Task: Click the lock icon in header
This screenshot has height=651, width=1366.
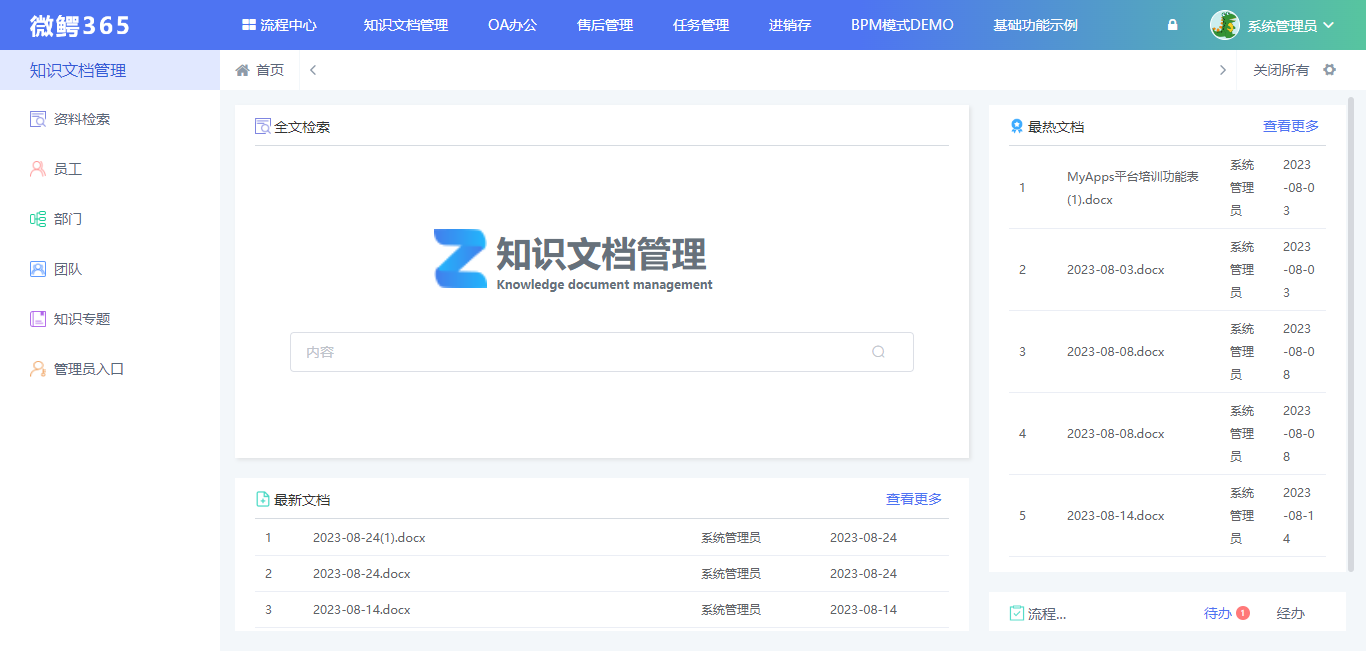Action: (1173, 25)
